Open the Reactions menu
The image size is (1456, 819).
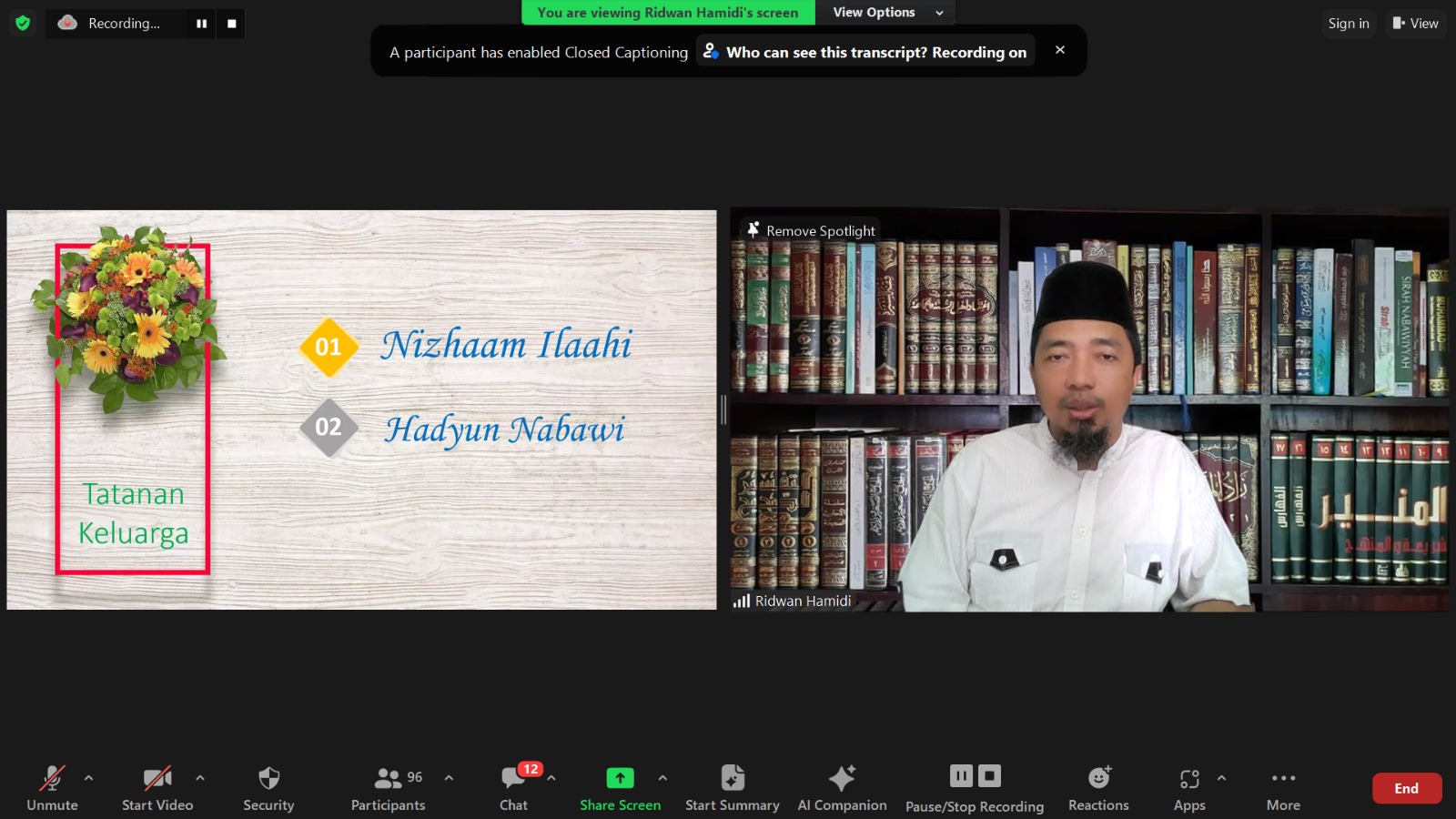pos(1098,788)
